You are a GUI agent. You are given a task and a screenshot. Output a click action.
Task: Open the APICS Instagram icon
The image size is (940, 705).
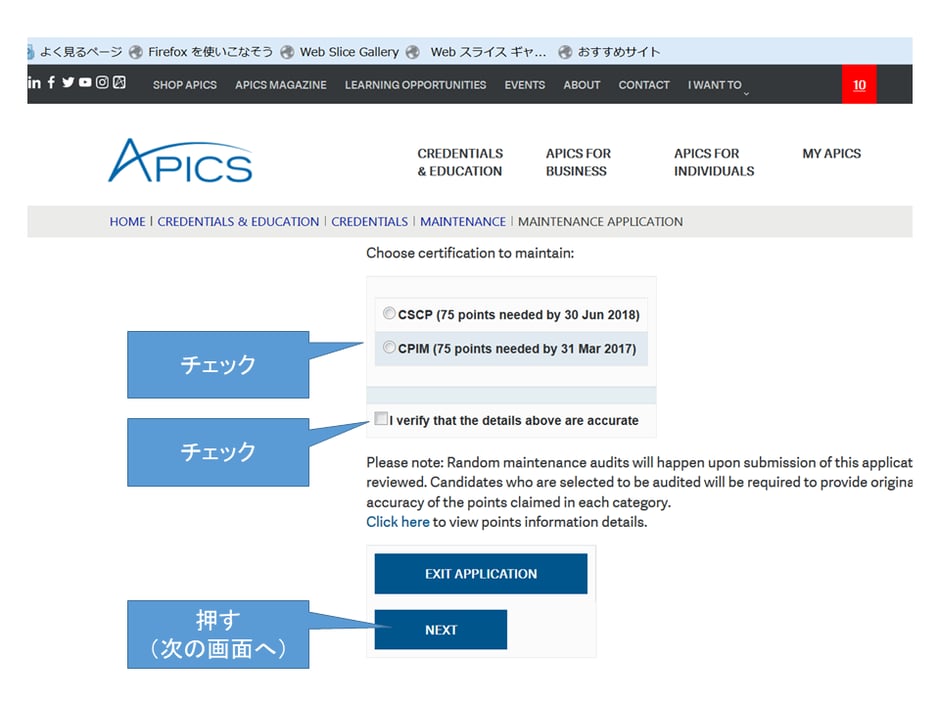(103, 82)
